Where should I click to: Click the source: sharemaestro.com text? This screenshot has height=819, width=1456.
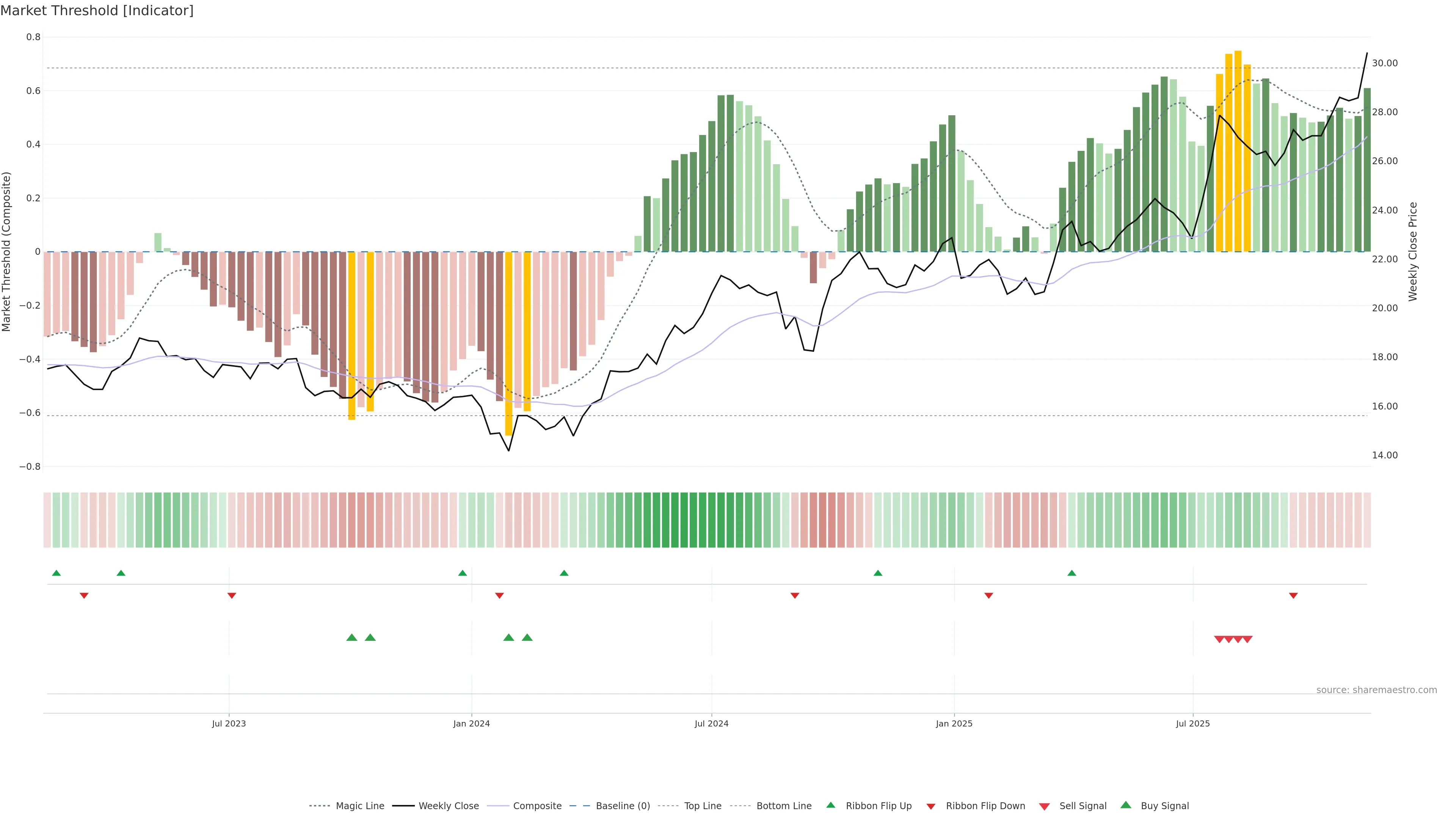coord(1376,690)
